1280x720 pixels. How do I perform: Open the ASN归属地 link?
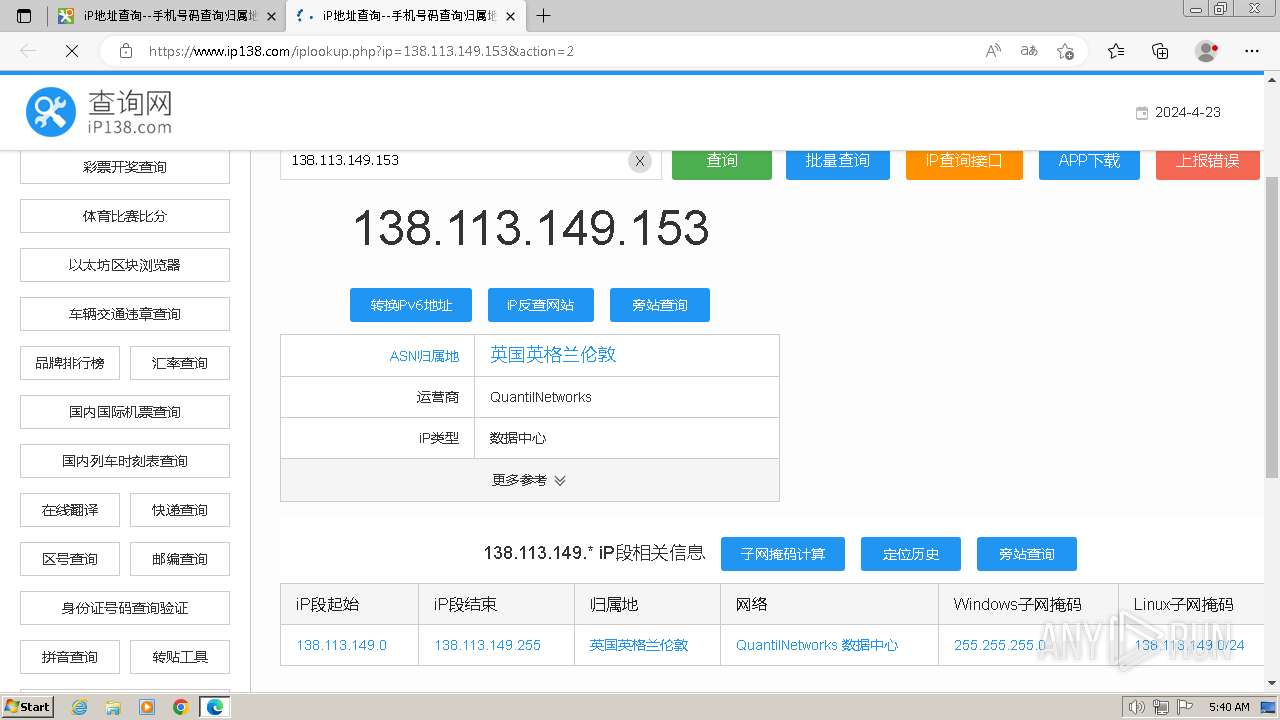(x=424, y=356)
